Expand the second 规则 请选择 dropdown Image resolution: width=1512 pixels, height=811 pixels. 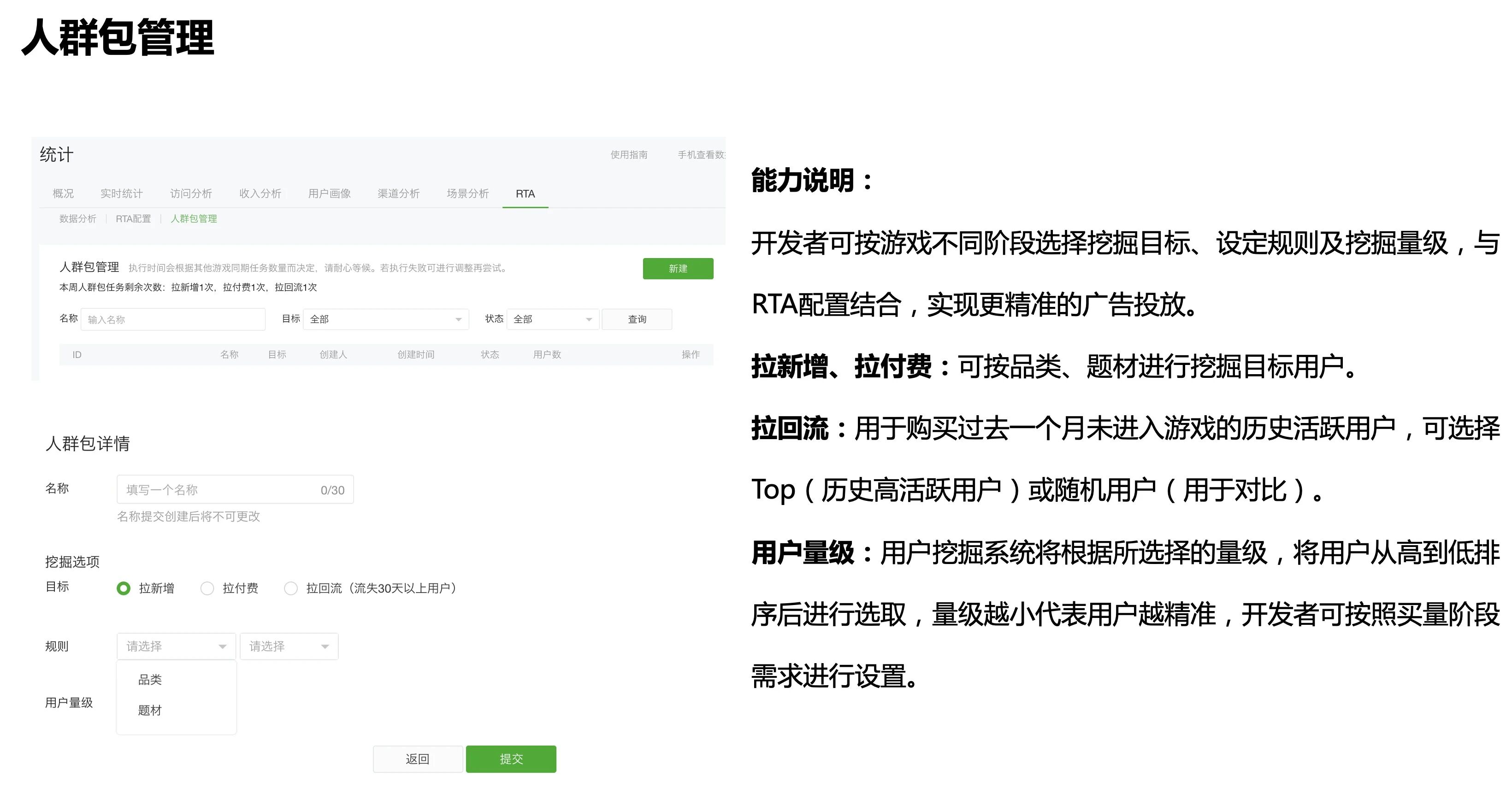tap(288, 646)
